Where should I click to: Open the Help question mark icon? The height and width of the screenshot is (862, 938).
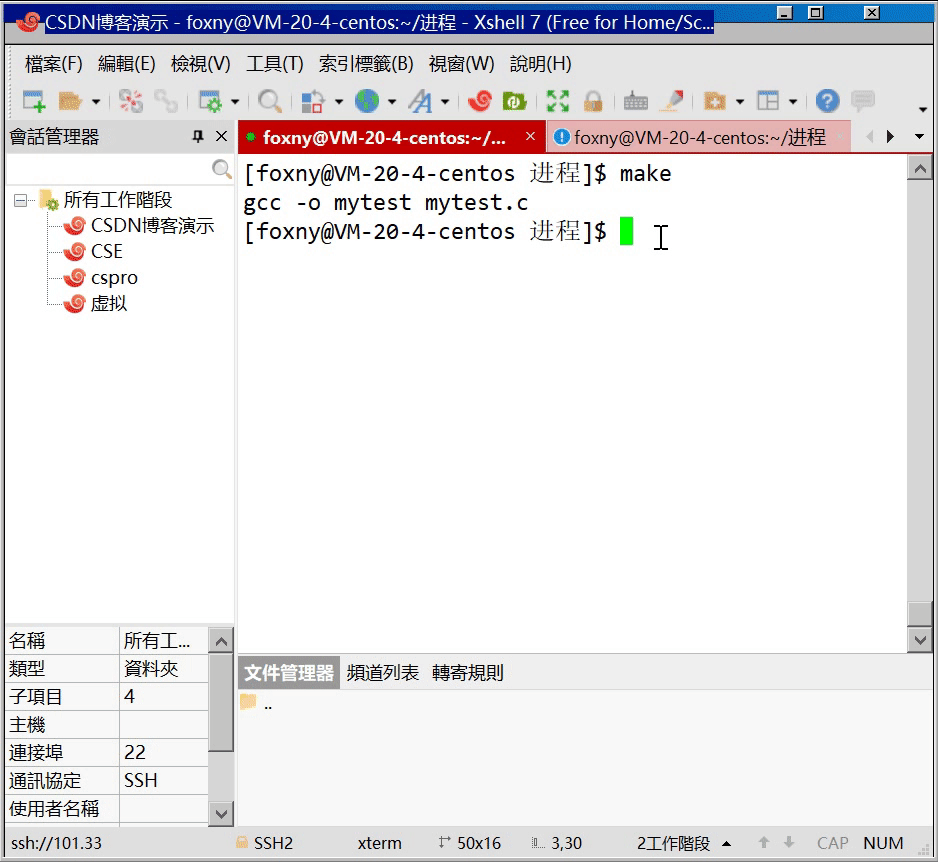[829, 102]
